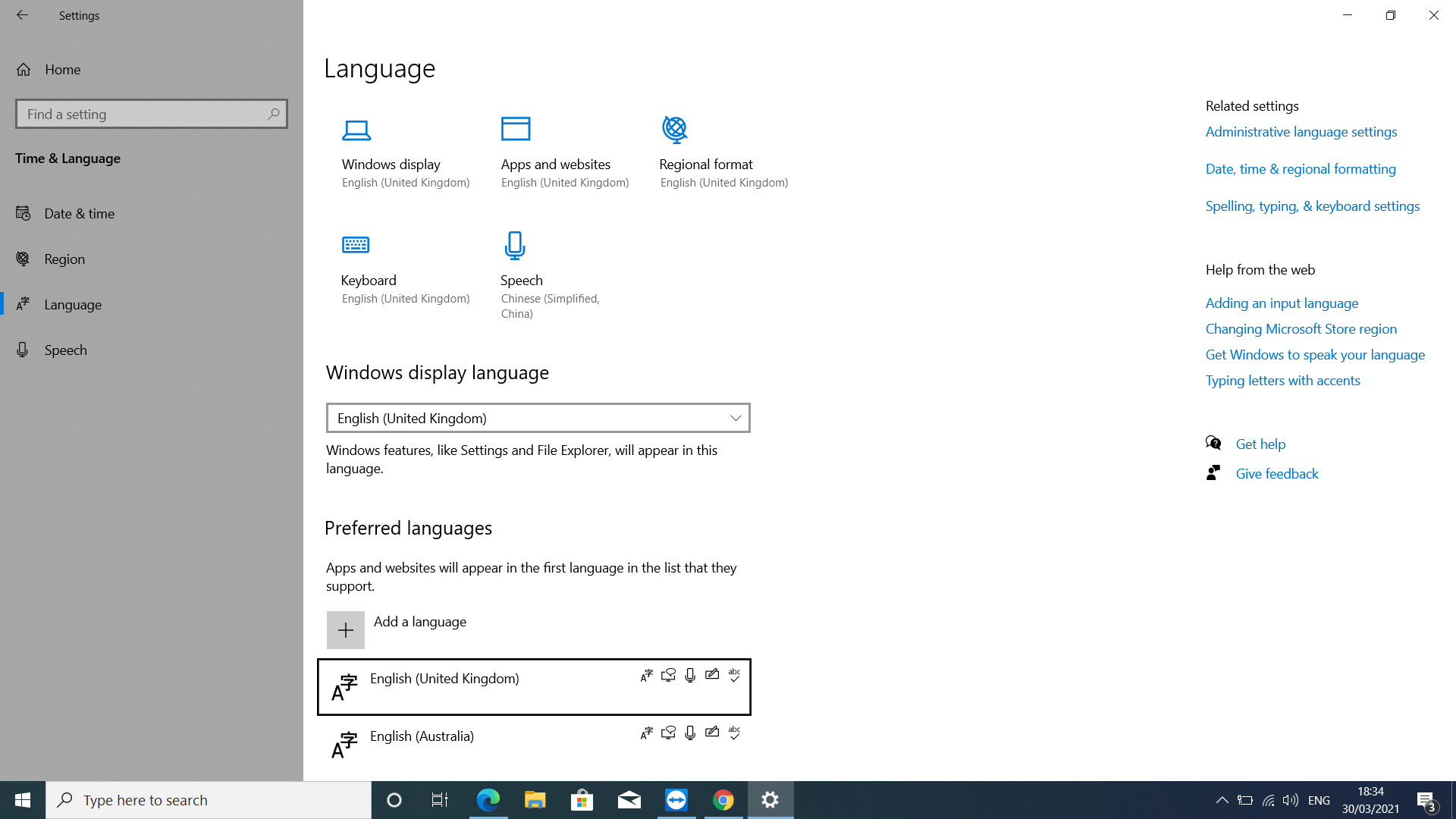Viewport: 1456px width, 819px height.
Task: Click the battery icon in system tray
Action: point(1245,800)
